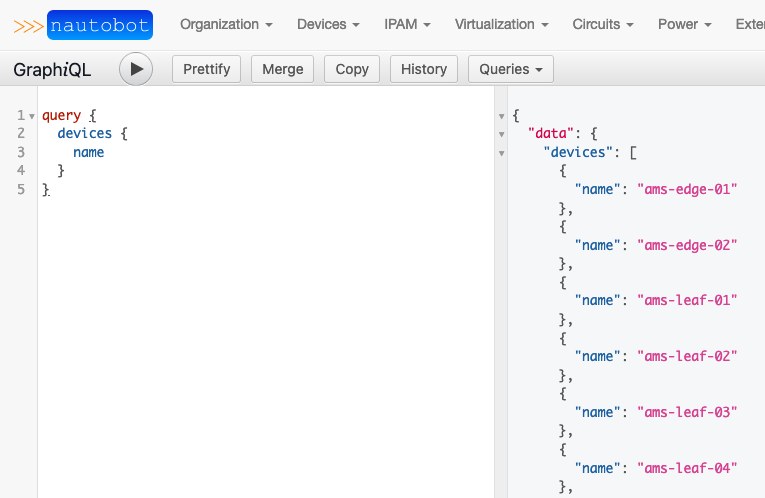Select result value "ams-leaf-02"
Viewport: 765px width, 498px height.
[687, 356]
